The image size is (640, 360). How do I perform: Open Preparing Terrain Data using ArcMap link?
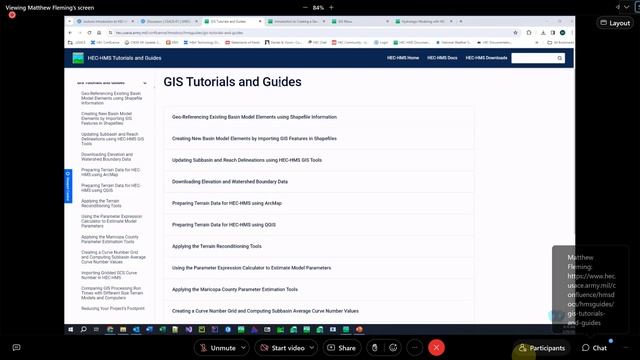tap(227, 203)
